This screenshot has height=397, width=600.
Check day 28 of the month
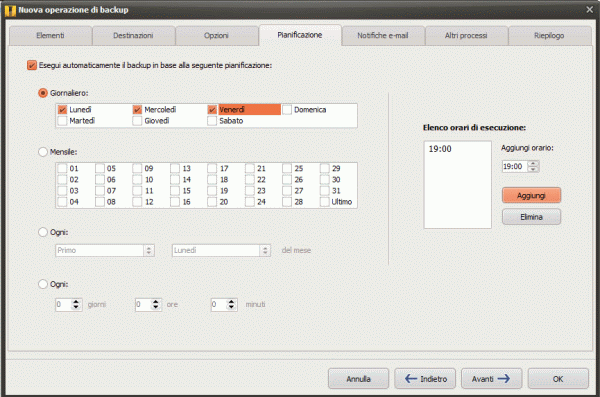pyautogui.click(x=287, y=202)
